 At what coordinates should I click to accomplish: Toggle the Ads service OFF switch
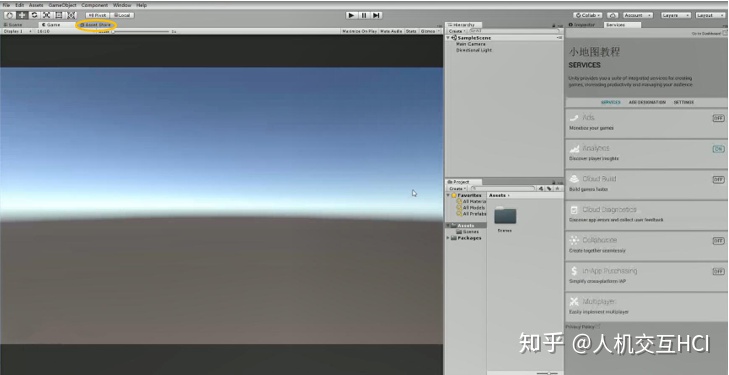pyautogui.click(x=718, y=118)
